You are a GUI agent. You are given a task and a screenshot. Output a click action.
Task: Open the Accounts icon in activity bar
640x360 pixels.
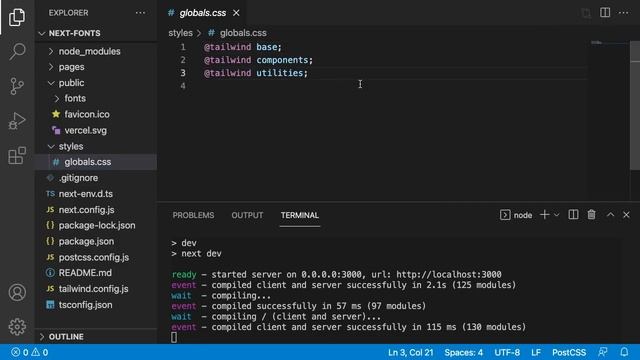[x=17, y=292]
